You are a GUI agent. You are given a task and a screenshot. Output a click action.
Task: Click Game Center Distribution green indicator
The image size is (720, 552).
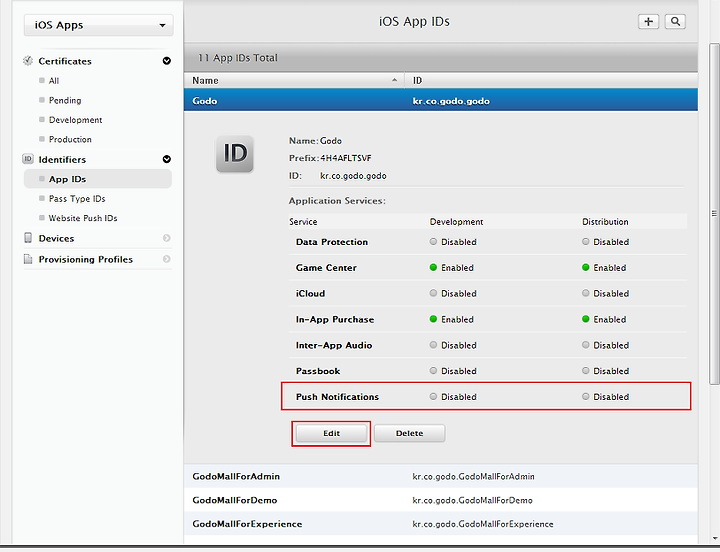pyautogui.click(x=585, y=267)
